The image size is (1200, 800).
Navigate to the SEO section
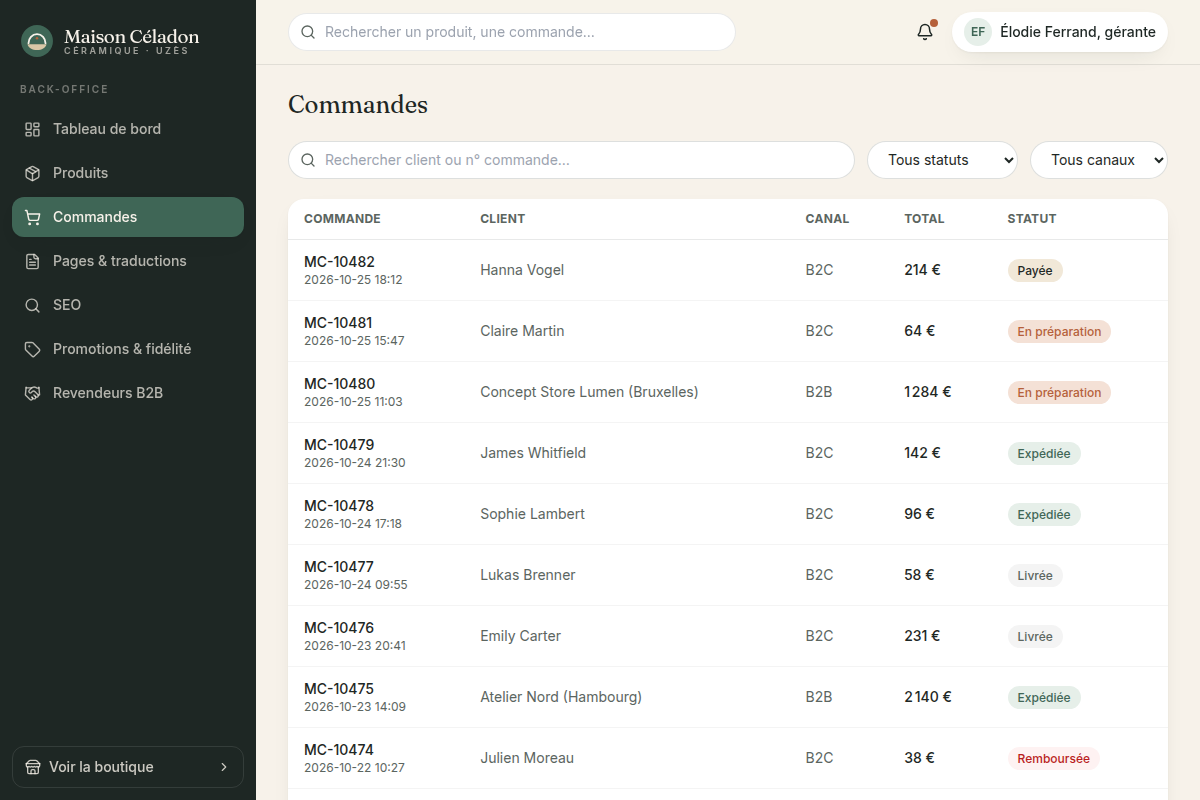[x=128, y=305]
